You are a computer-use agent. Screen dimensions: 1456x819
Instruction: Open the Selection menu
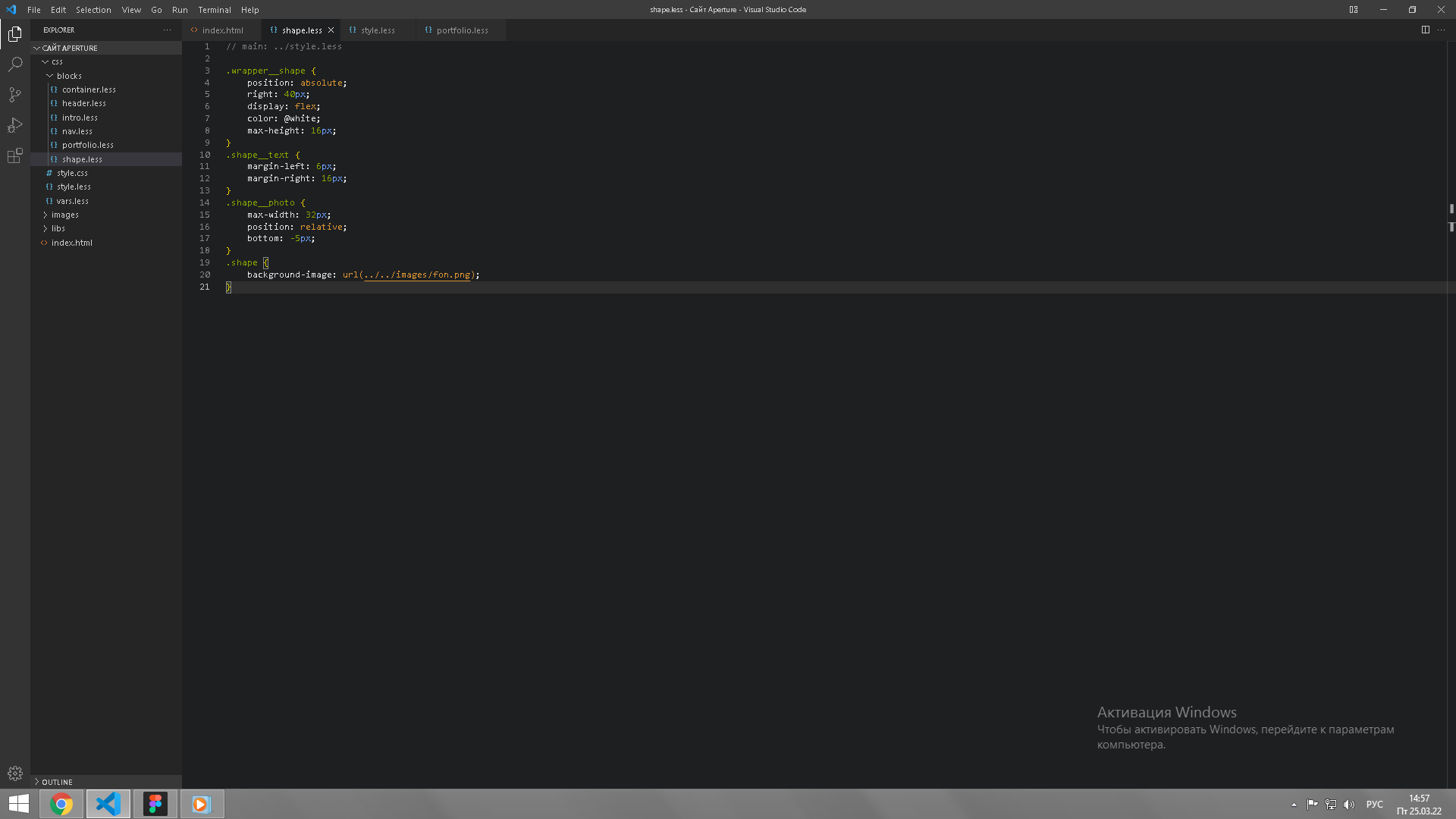pyautogui.click(x=93, y=10)
